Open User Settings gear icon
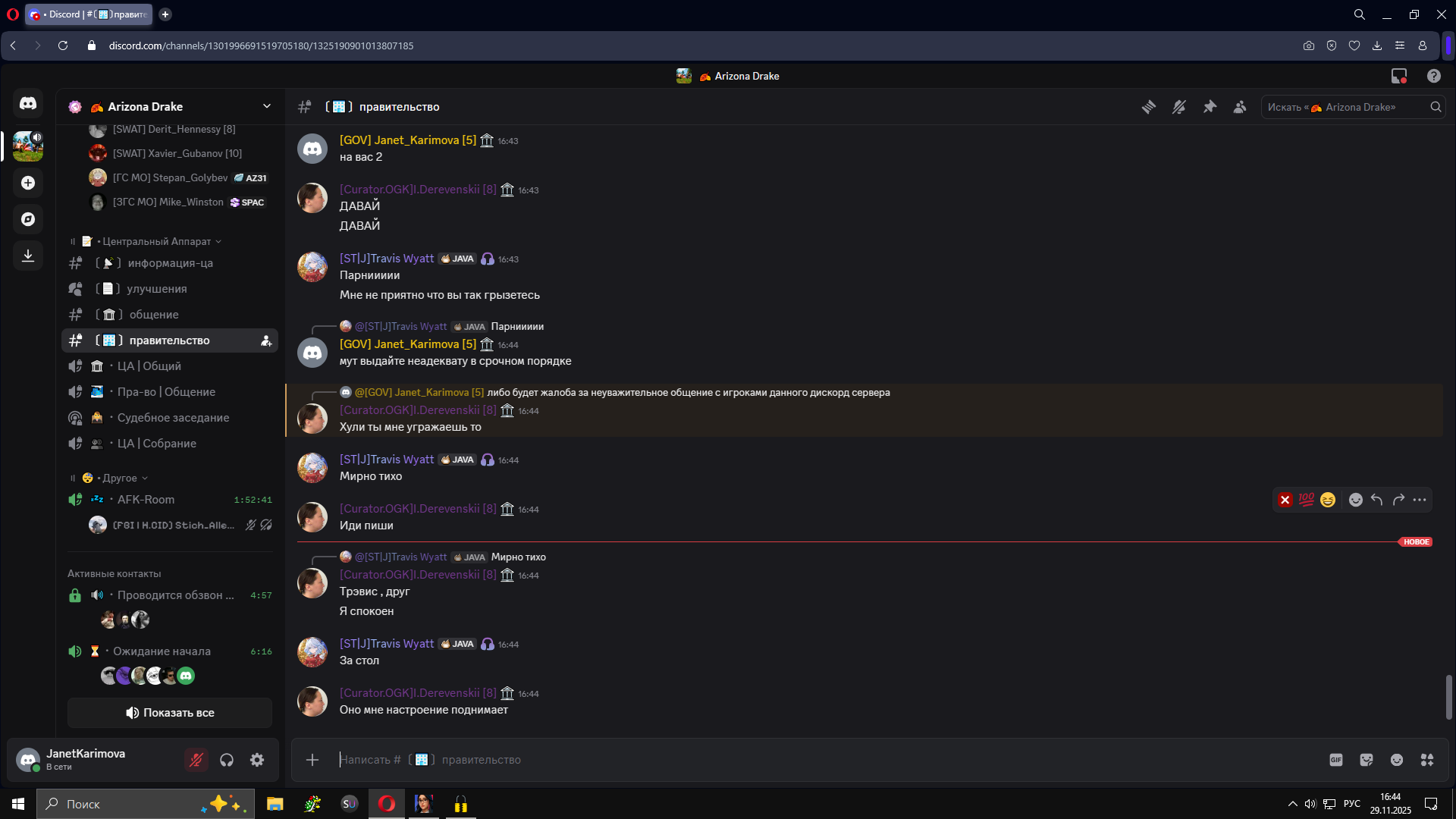 tap(257, 760)
